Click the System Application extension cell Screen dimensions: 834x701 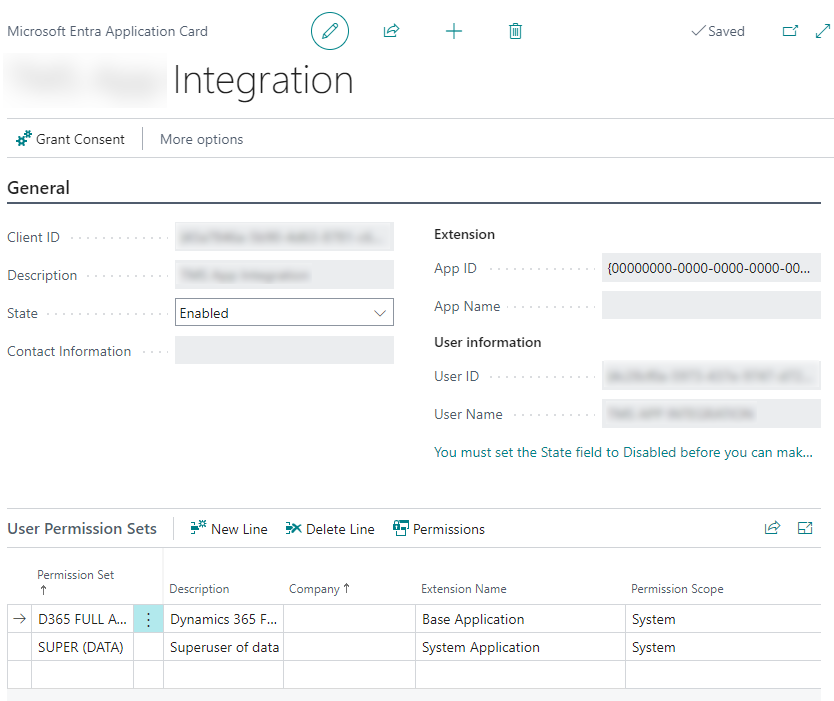click(x=520, y=647)
